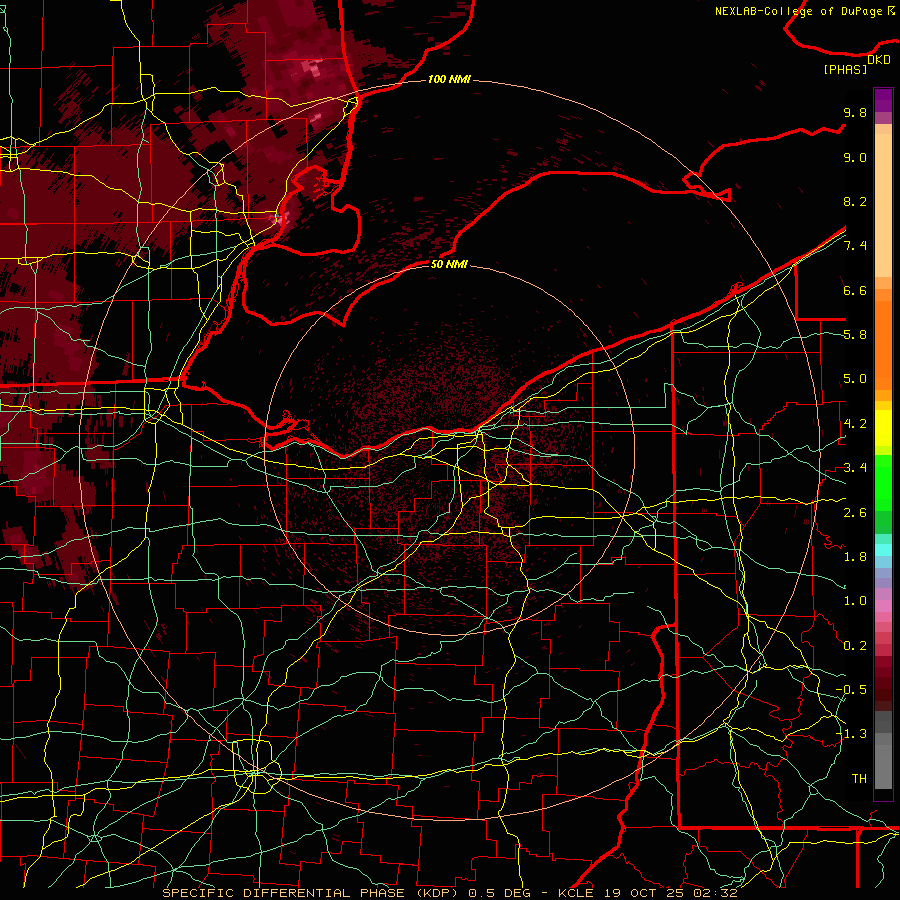
Task: Pick the peach color band near 8.2
Action: (x=883, y=204)
